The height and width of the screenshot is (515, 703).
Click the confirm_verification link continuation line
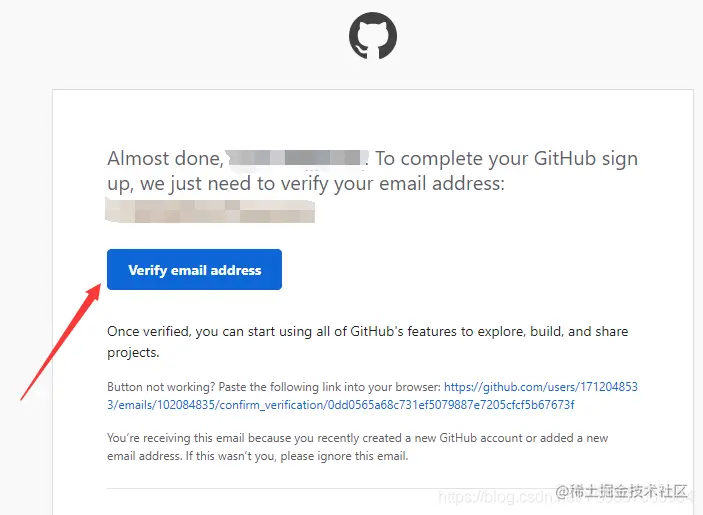[x=341, y=405]
